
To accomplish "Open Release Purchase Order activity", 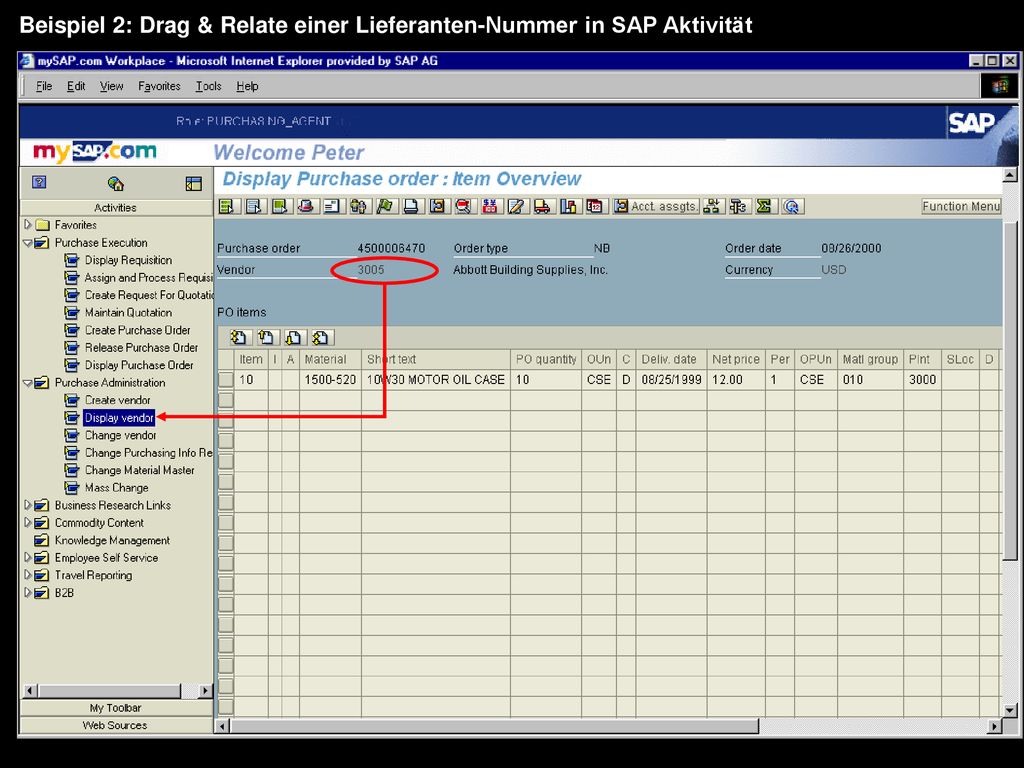I will pos(141,348).
